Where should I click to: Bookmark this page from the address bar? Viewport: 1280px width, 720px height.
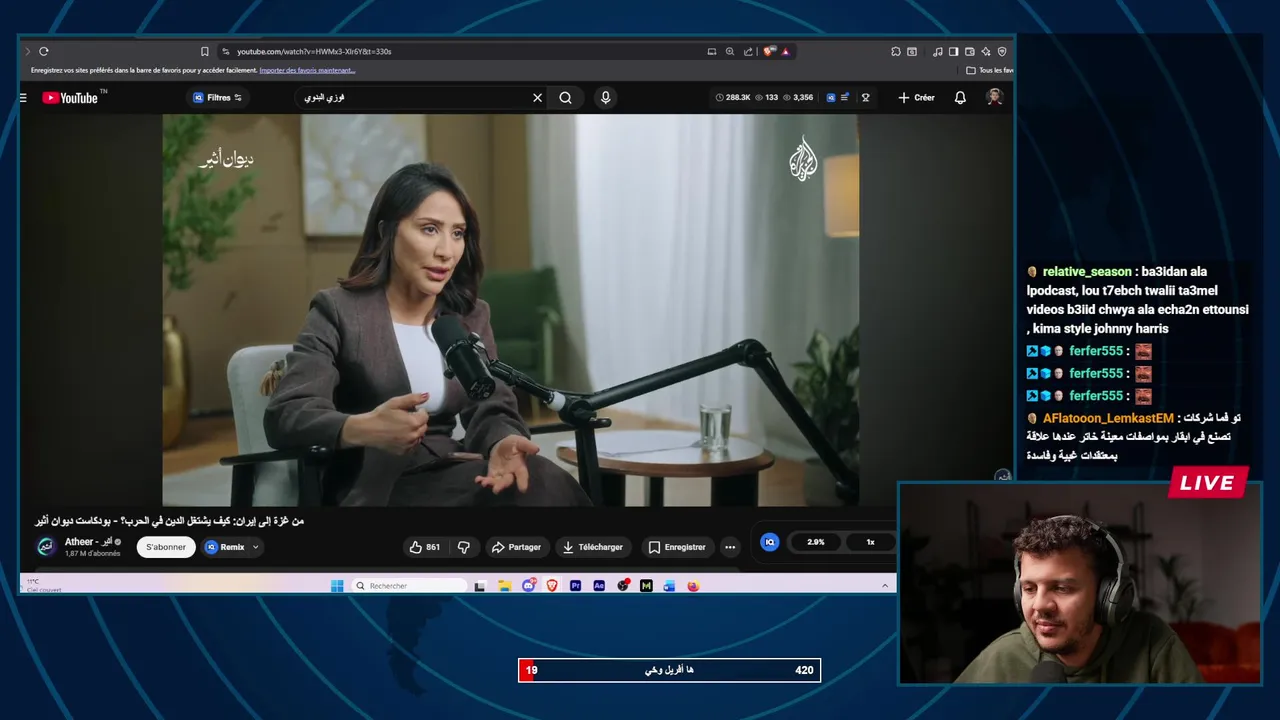(204, 51)
